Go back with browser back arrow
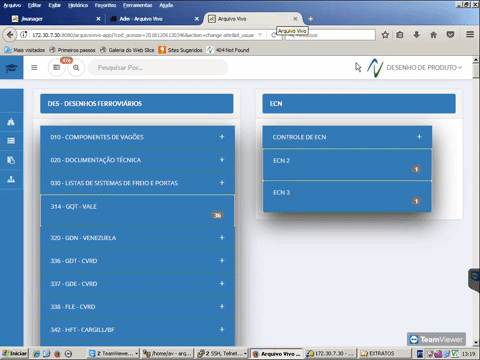Image resolution: width=480 pixels, height=360 pixels. pyautogui.click(x=10, y=35)
